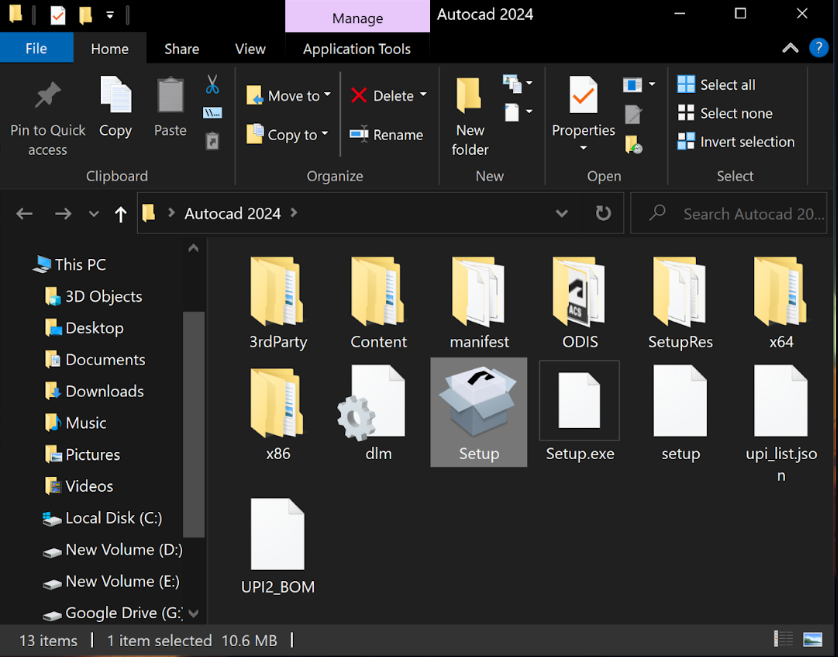838x657 pixels.
Task: Switch to details view in status bar
Action: (x=783, y=640)
